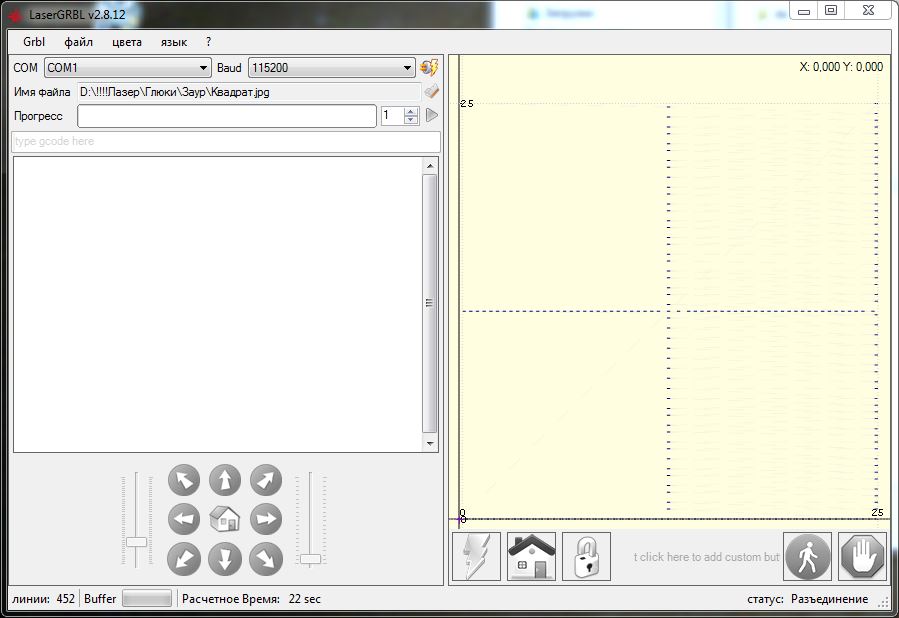Click the small home icon in jog pad
The height and width of the screenshot is (618, 899).
tap(225, 519)
